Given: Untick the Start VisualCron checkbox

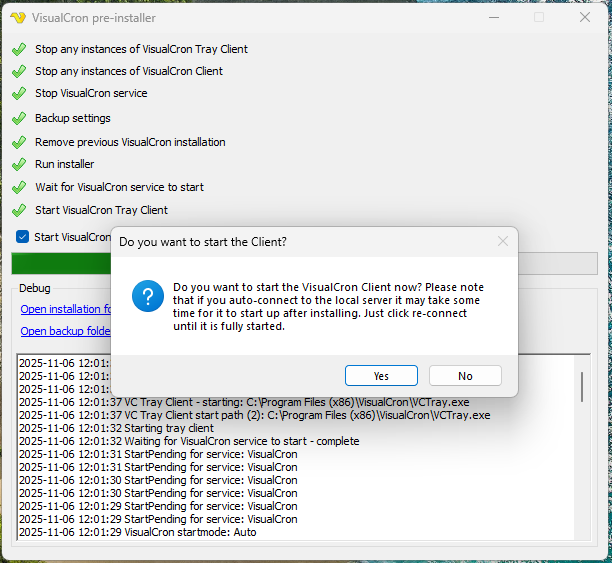Looking at the screenshot, I should point(22,237).
